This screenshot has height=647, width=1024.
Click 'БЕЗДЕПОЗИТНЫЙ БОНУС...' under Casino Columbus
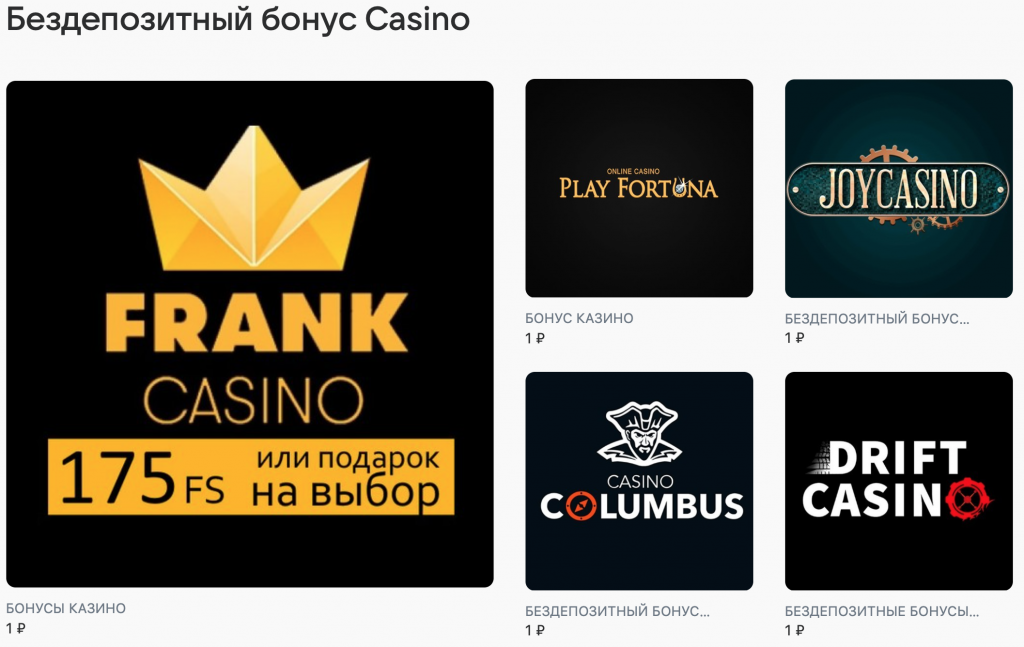point(617,611)
